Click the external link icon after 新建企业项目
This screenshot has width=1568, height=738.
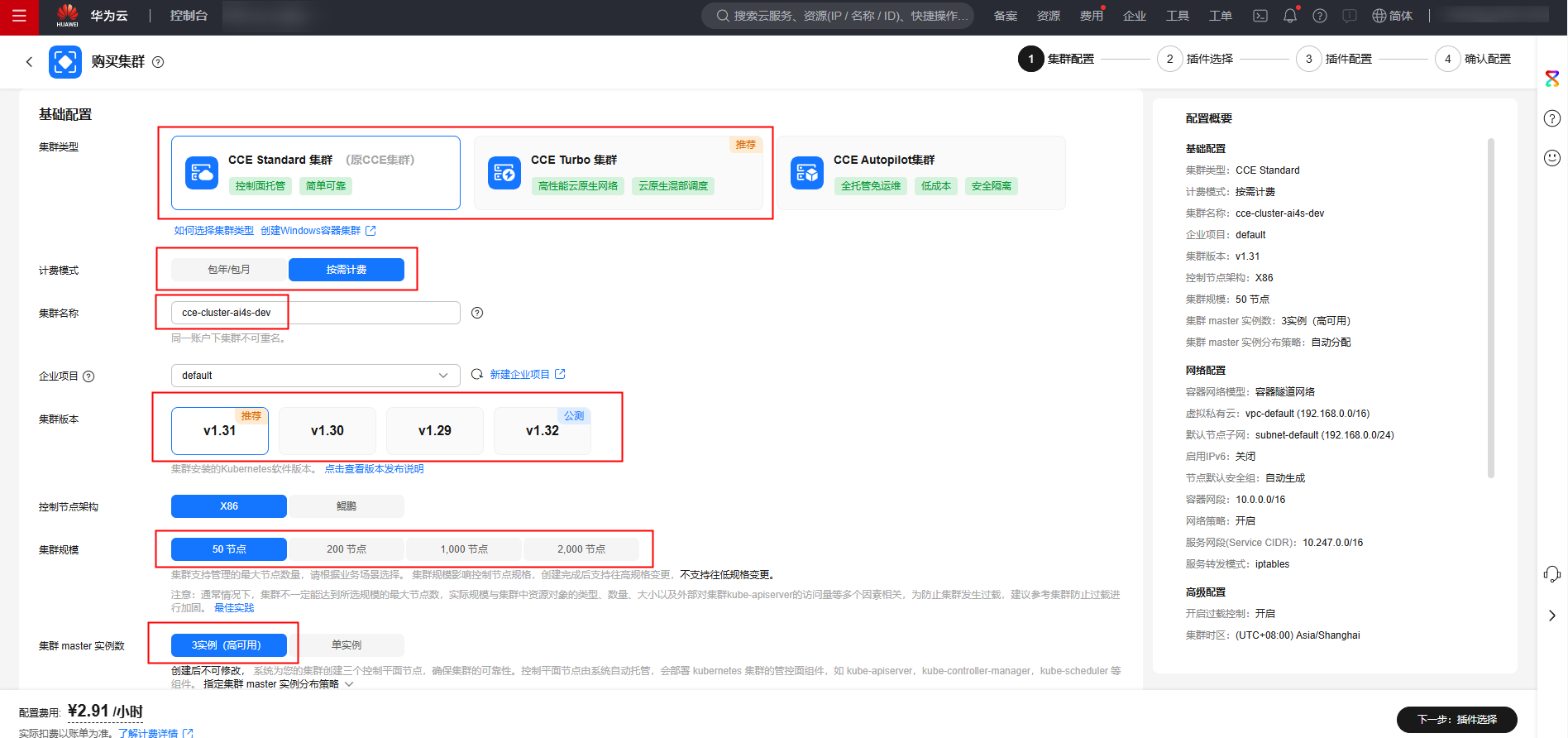click(x=560, y=374)
